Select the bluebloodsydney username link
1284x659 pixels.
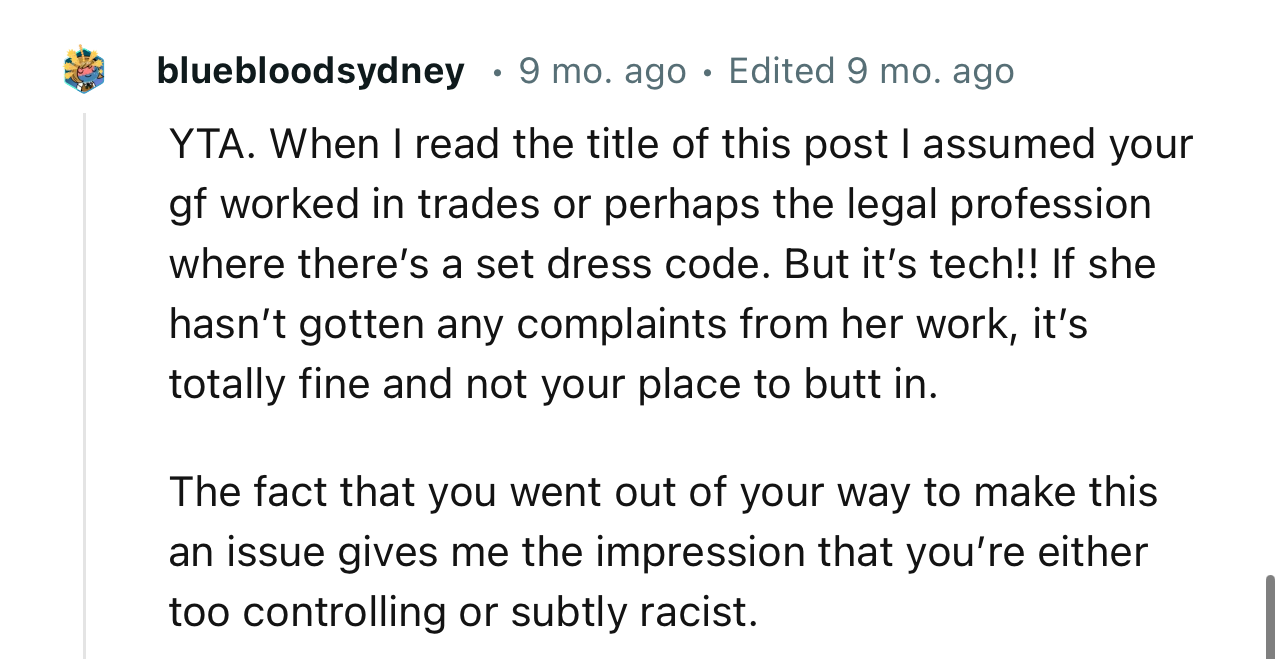310,70
